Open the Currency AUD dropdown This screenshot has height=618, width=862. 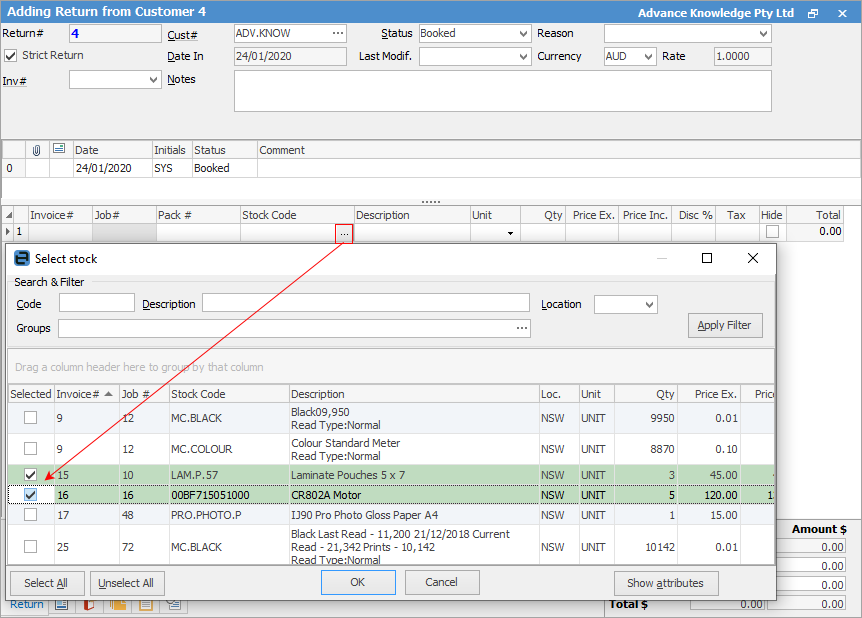[648, 57]
